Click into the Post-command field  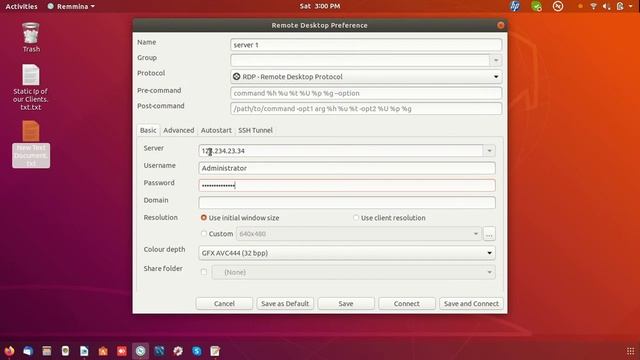tap(366, 109)
